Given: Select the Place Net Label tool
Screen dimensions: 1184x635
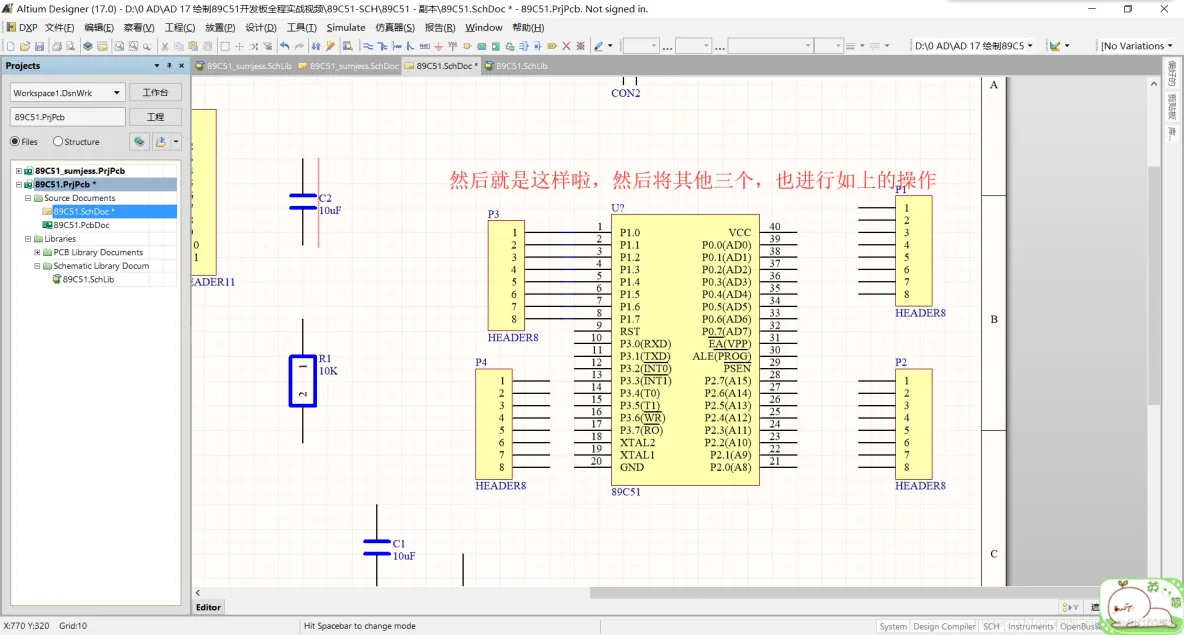Looking at the screenshot, I should 424,46.
